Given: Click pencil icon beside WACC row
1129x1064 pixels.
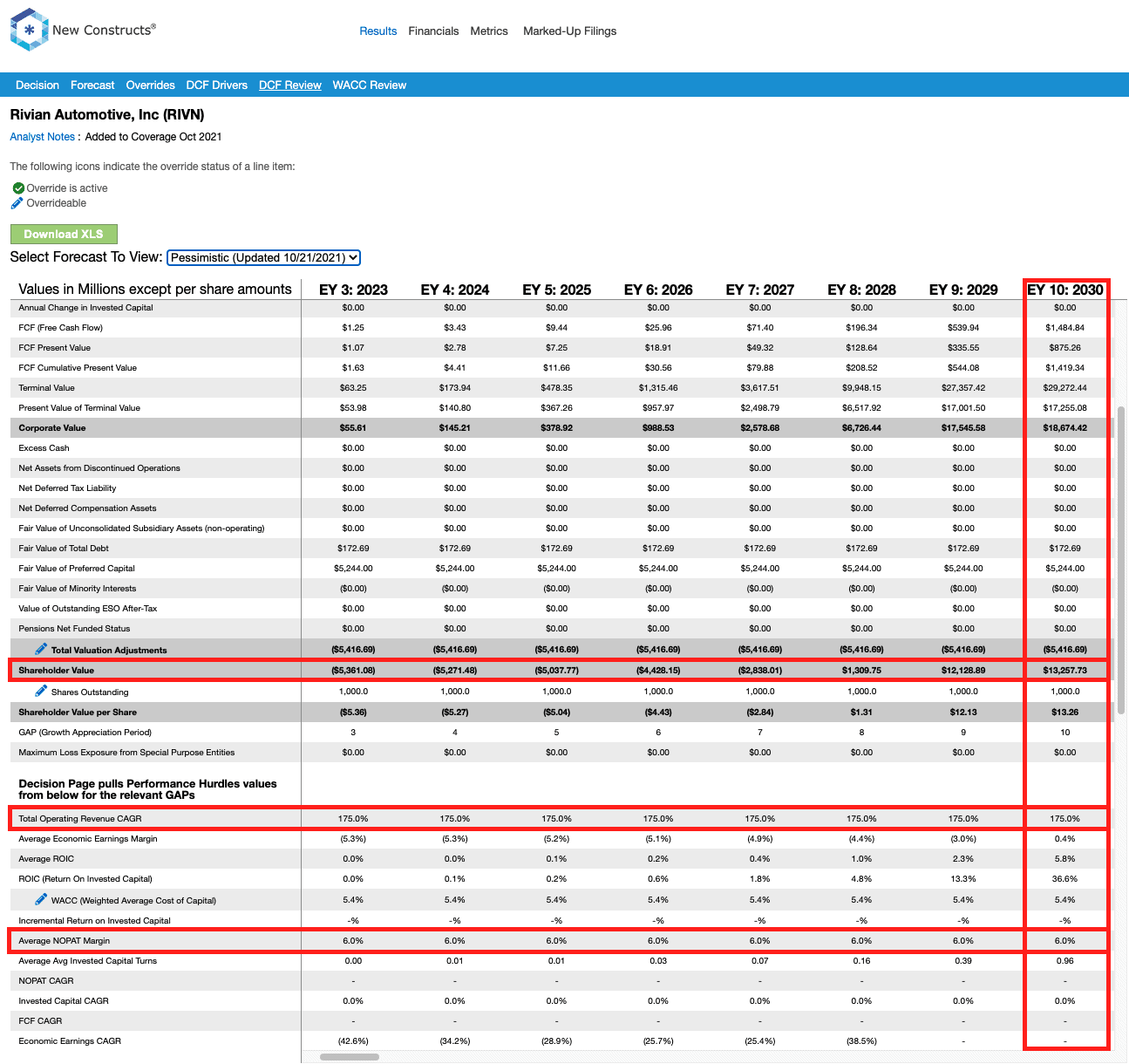Looking at the screenshot, I should (x=41, y=899).
